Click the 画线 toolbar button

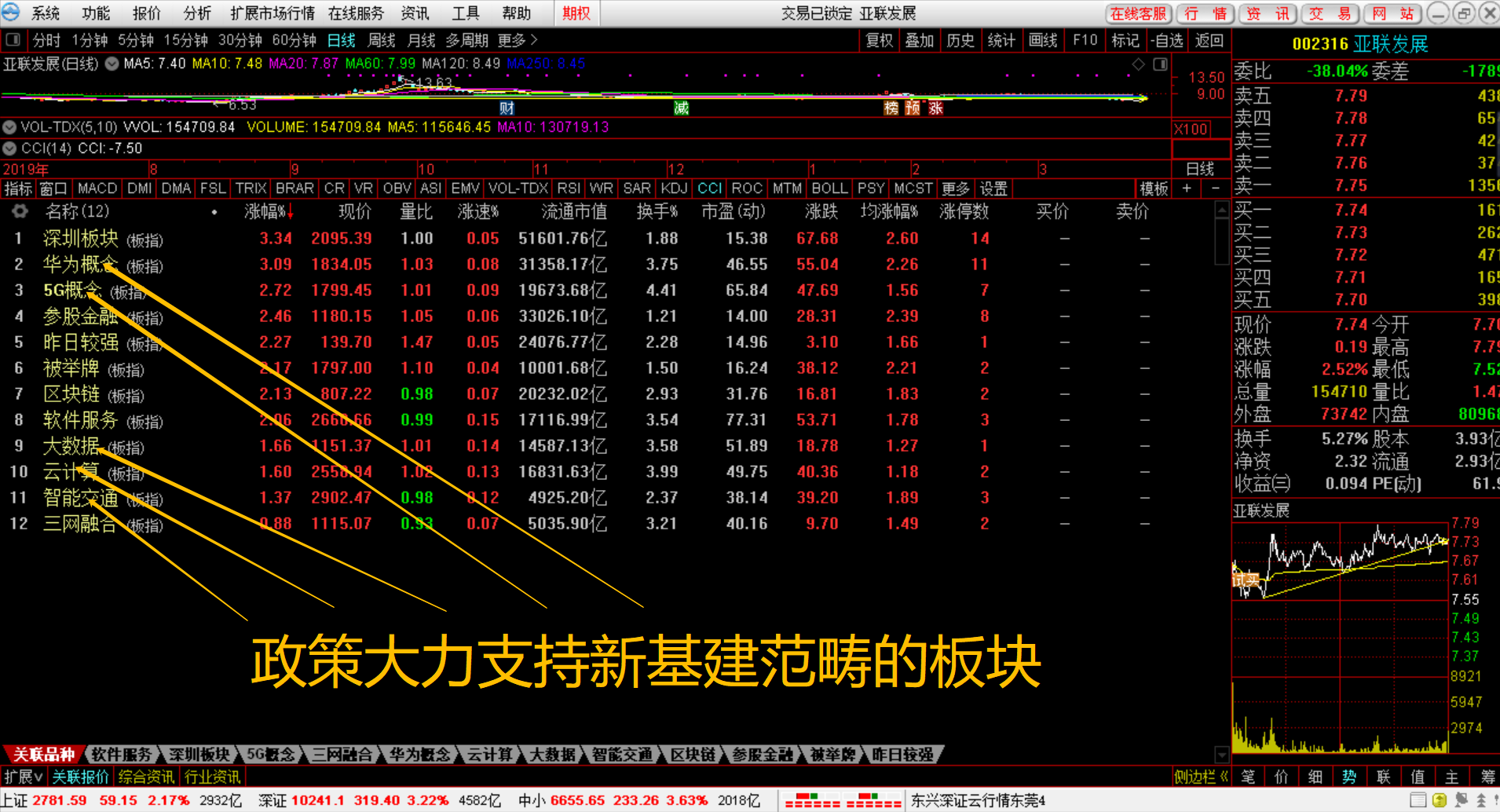click(1043, 40)
